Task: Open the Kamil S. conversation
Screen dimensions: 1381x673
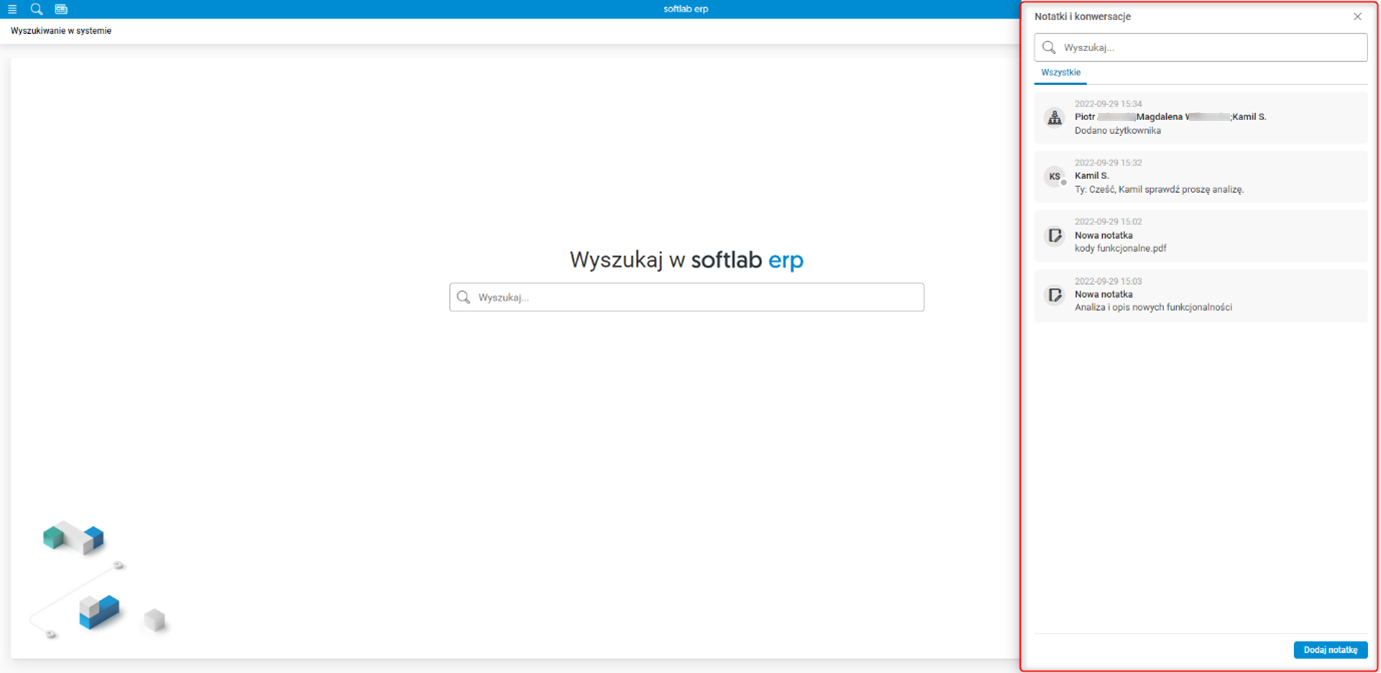Action: (1200, 176)
